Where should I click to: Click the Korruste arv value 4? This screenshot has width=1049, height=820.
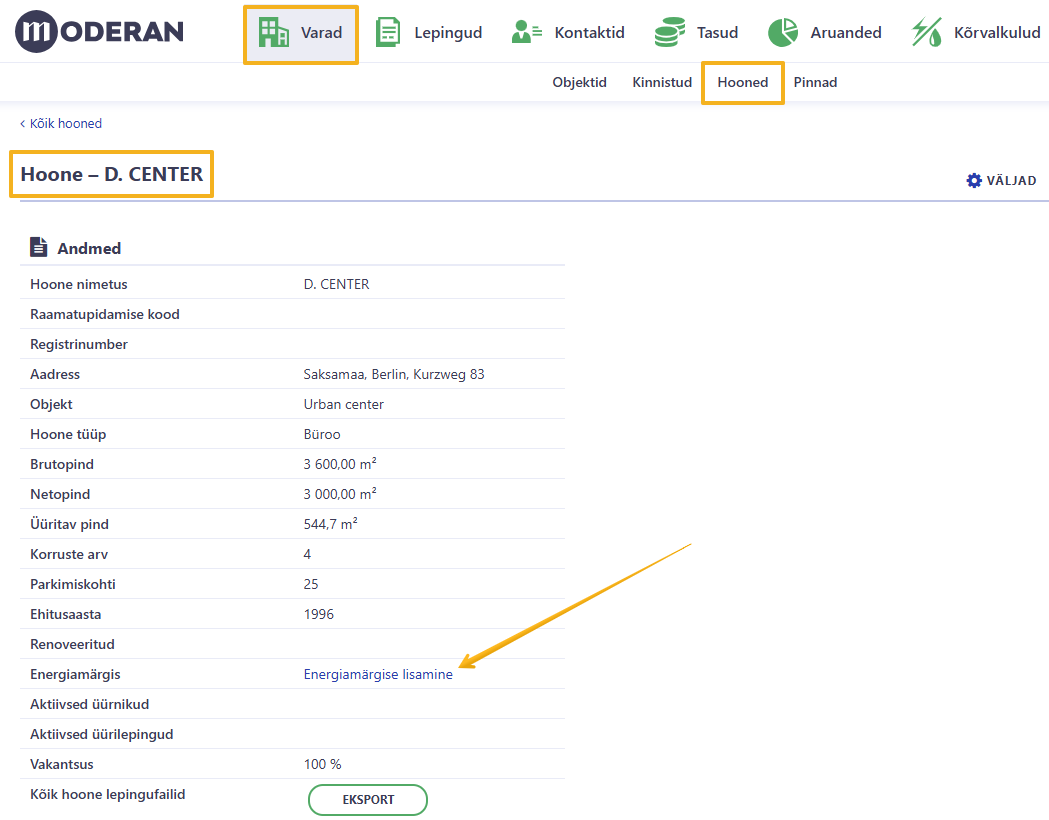click(307, 554)
